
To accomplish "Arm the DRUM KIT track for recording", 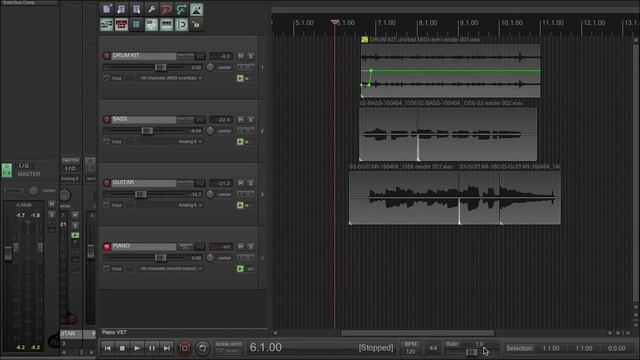I will [107, 56].
